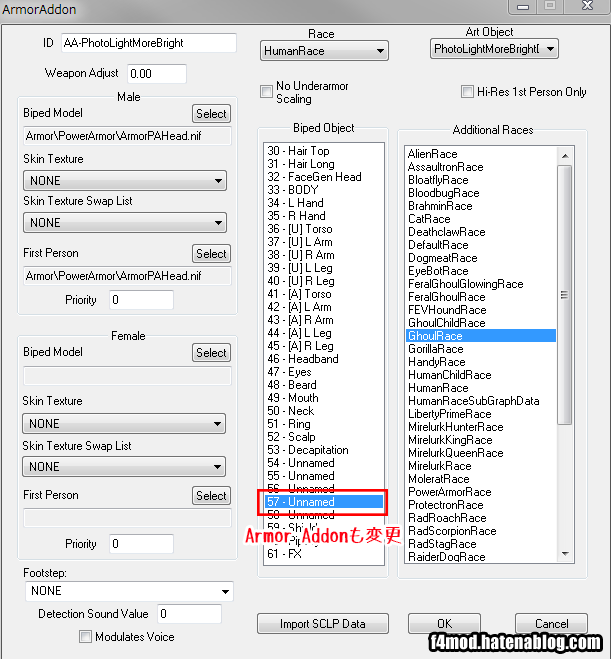Click Select button for Male First Person
Viewport: 611px width, 659px height.
pos(211,254)
